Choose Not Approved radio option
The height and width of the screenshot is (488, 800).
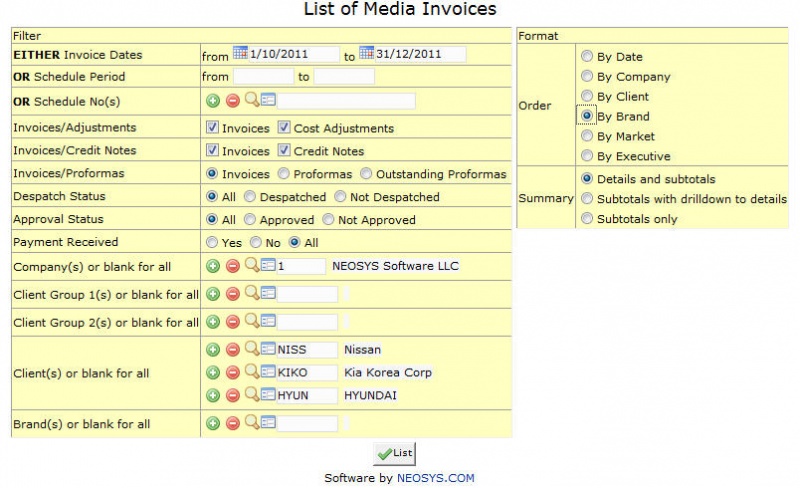tap(328, 219)
